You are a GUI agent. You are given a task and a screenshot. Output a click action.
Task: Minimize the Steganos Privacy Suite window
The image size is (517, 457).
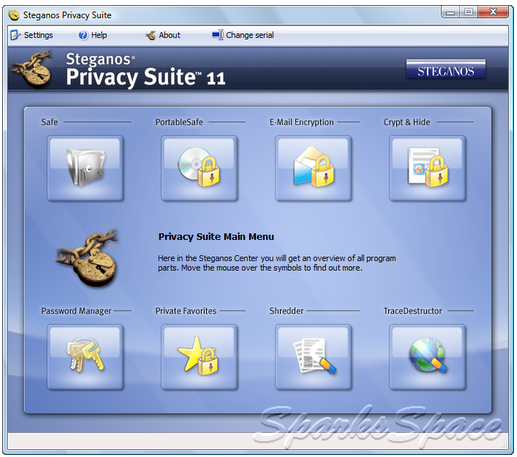coord(451,12)
